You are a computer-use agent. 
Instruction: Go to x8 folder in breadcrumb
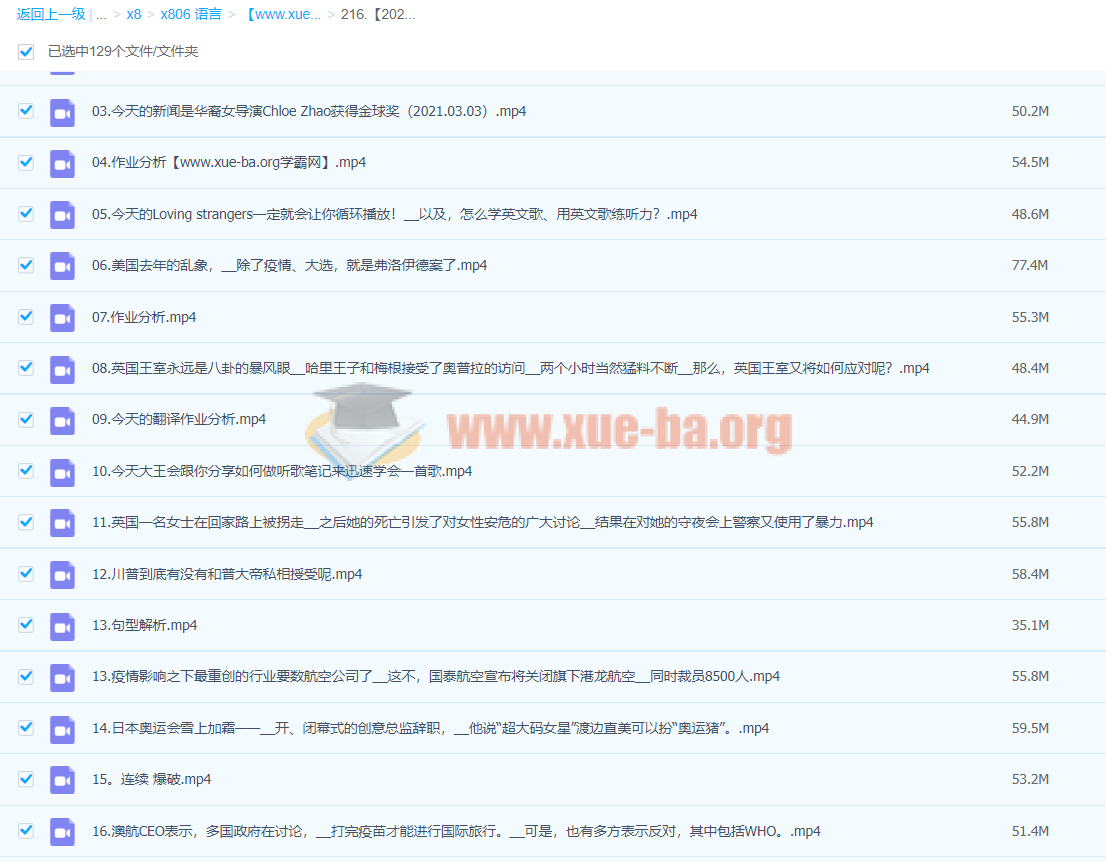coord(134,14)
